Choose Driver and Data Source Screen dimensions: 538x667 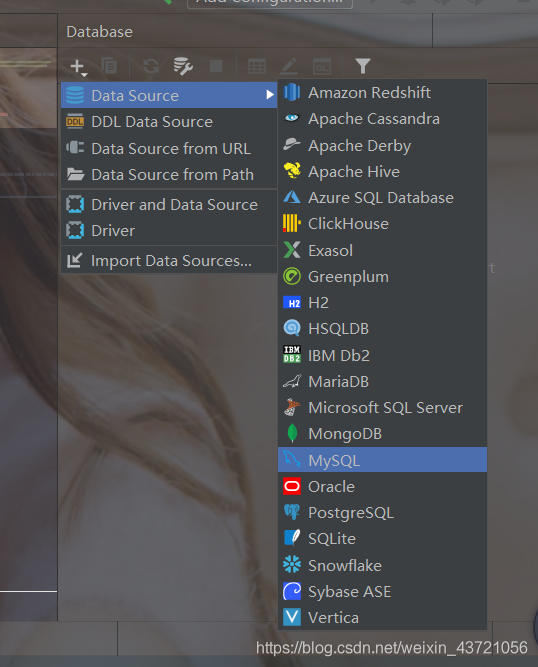click(169, 205)
